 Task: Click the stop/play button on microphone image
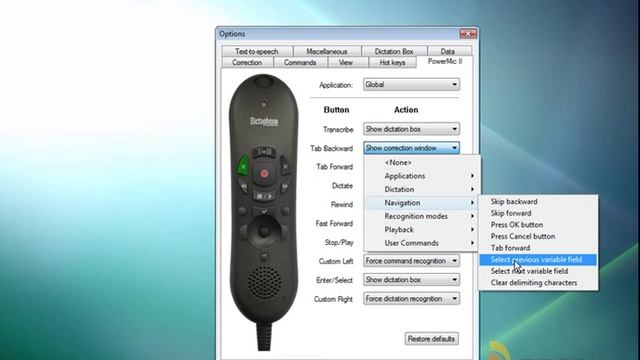tap(264, 196)
